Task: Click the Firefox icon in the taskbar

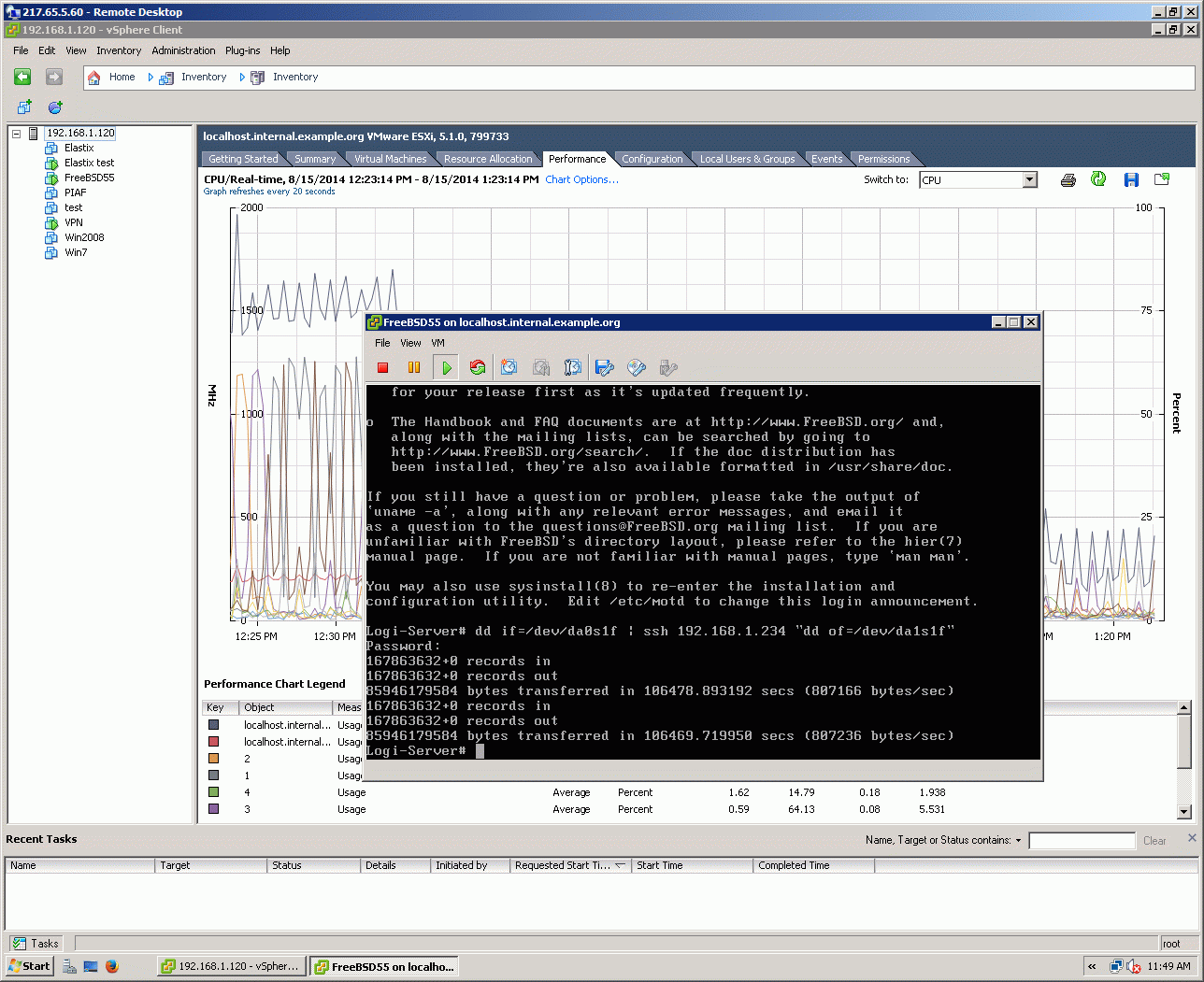Action: (112, 966)
